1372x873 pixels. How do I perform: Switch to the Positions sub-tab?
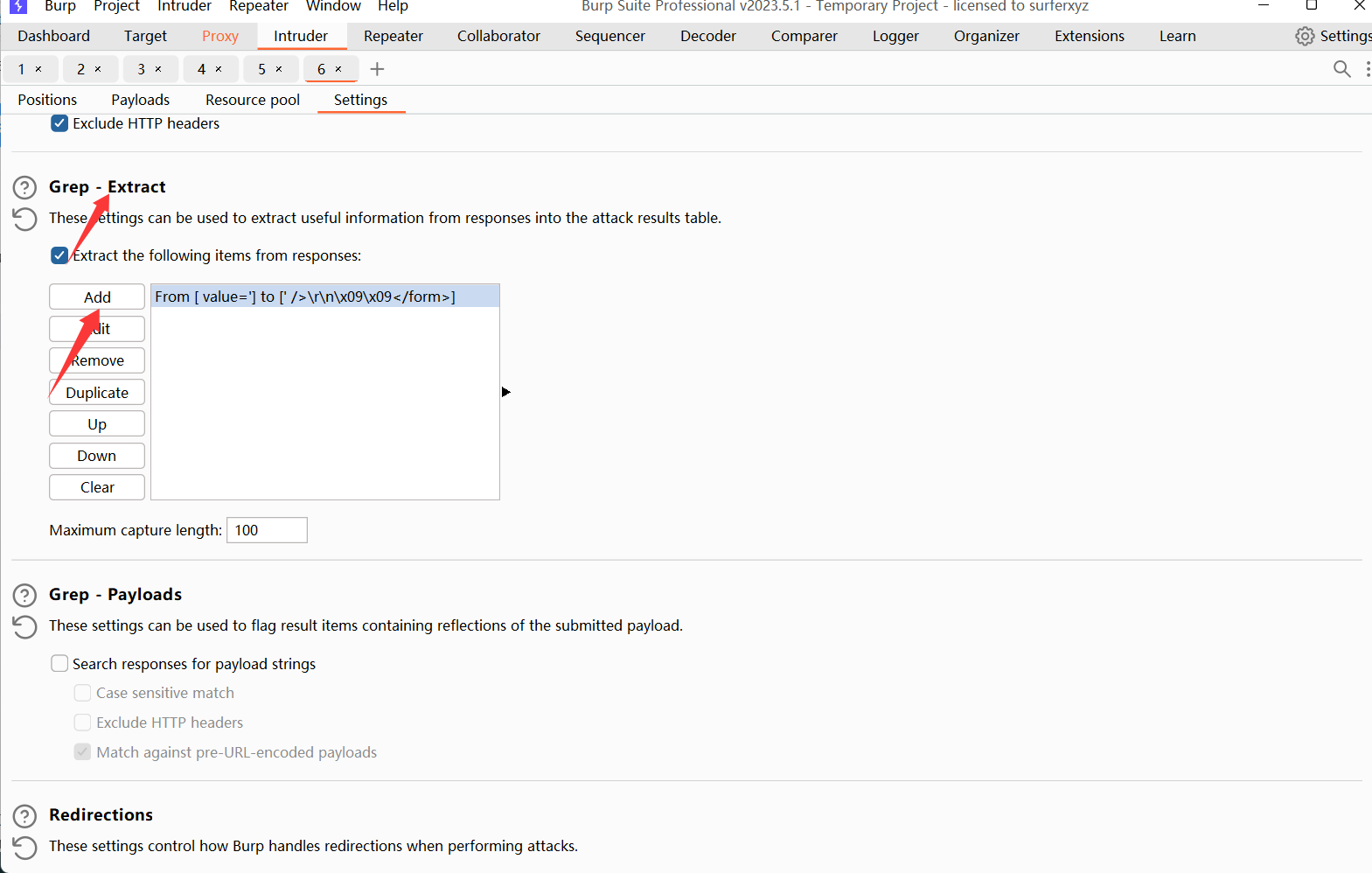click(x=47, y=100)
